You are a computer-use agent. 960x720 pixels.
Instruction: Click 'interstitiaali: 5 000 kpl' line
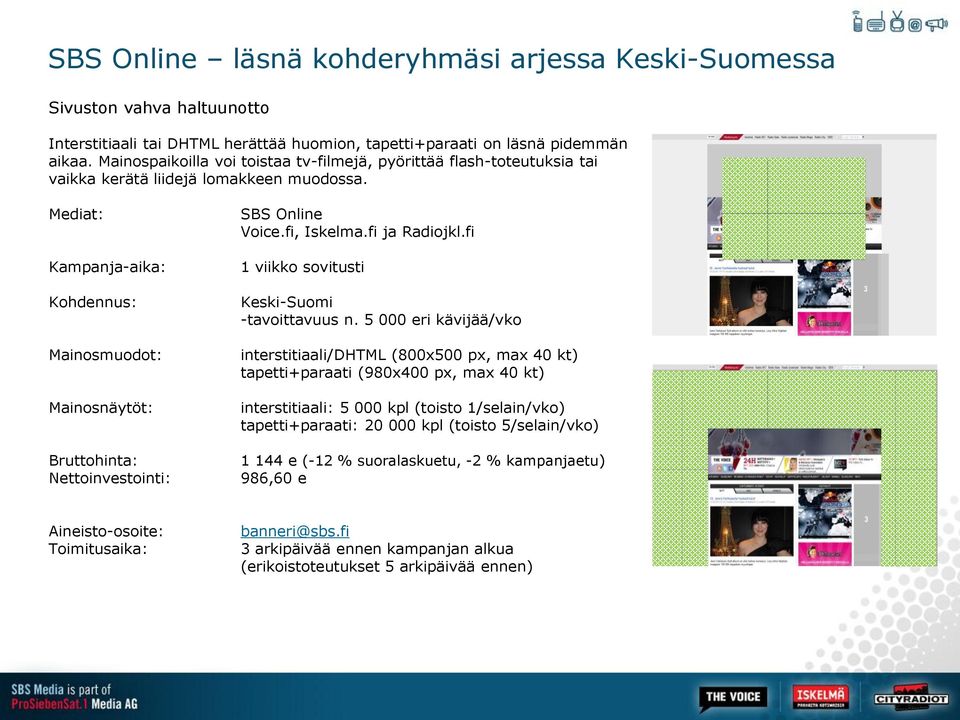(x=402, y=408)
